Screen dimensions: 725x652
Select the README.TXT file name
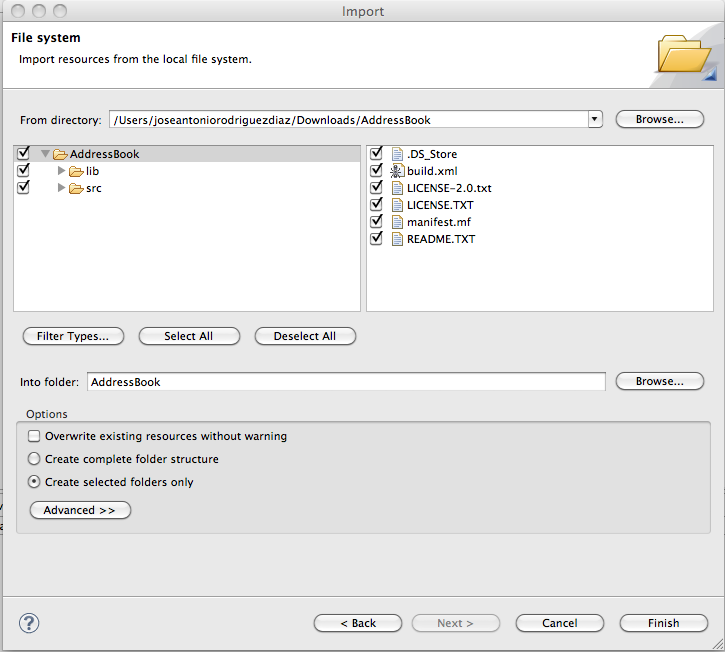(x=441, y=239)
